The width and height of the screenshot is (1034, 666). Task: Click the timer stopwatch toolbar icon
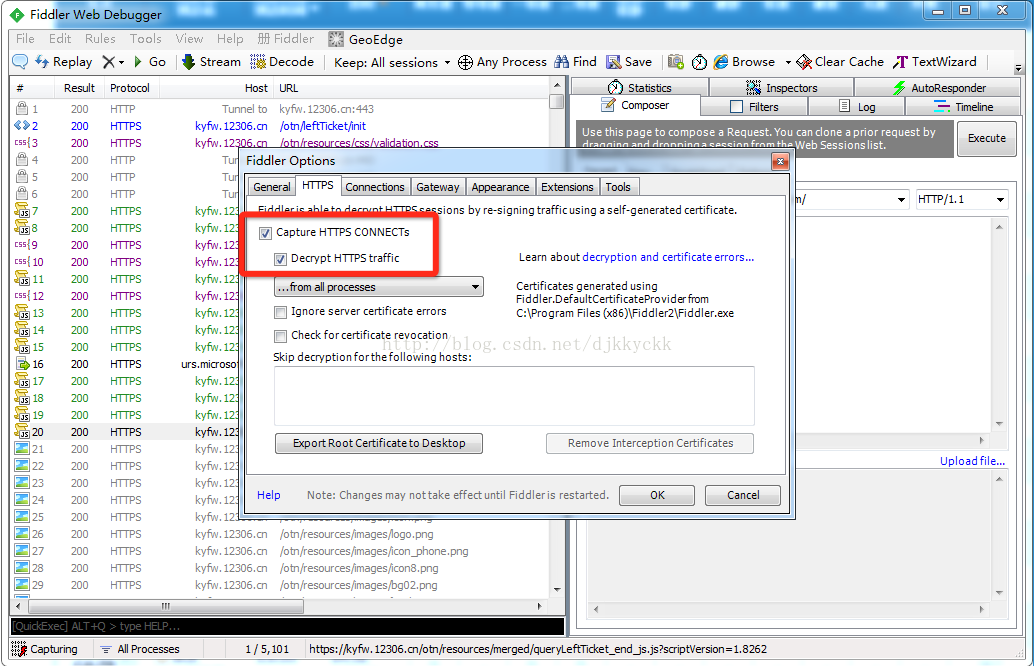(x=699, y=62)
